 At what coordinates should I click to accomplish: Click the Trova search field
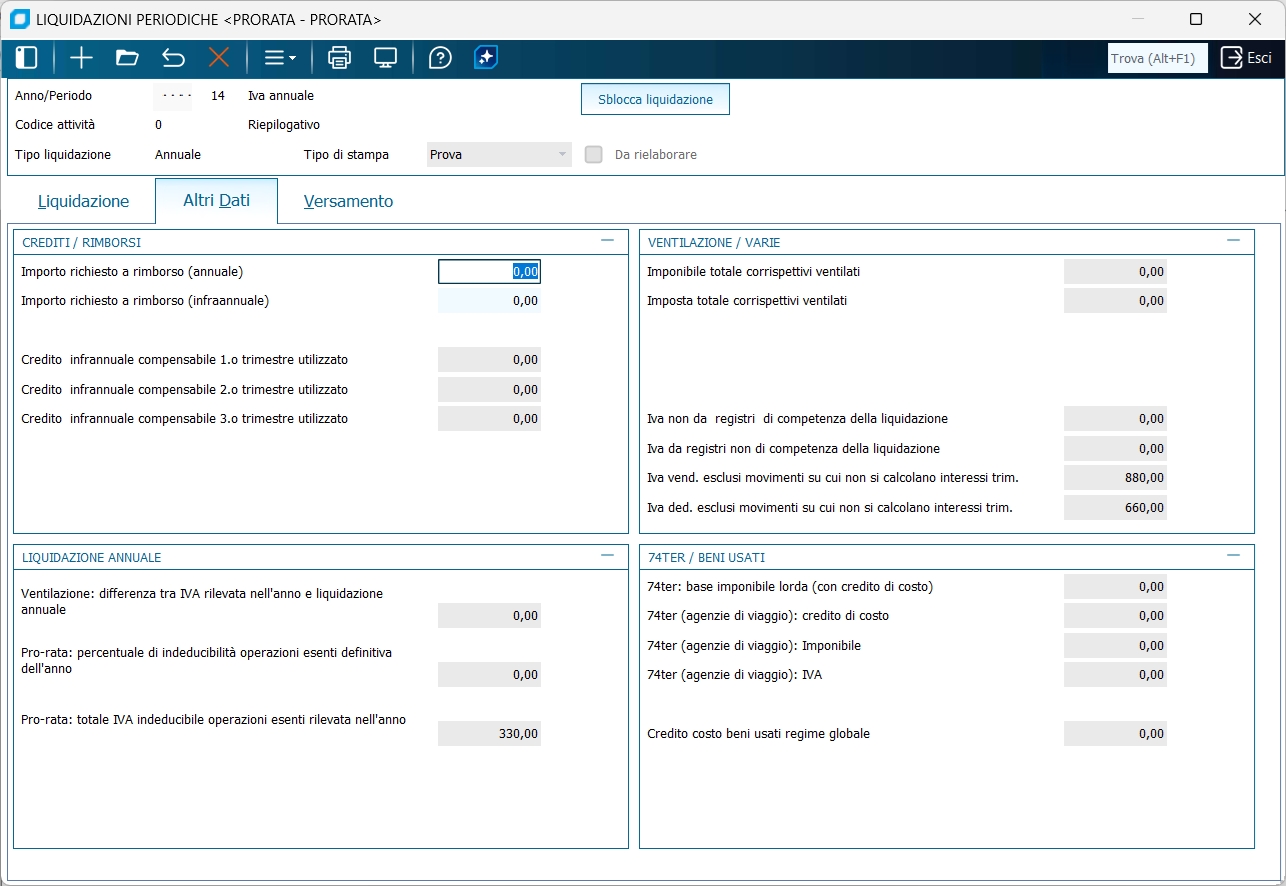click(1157, 58)
